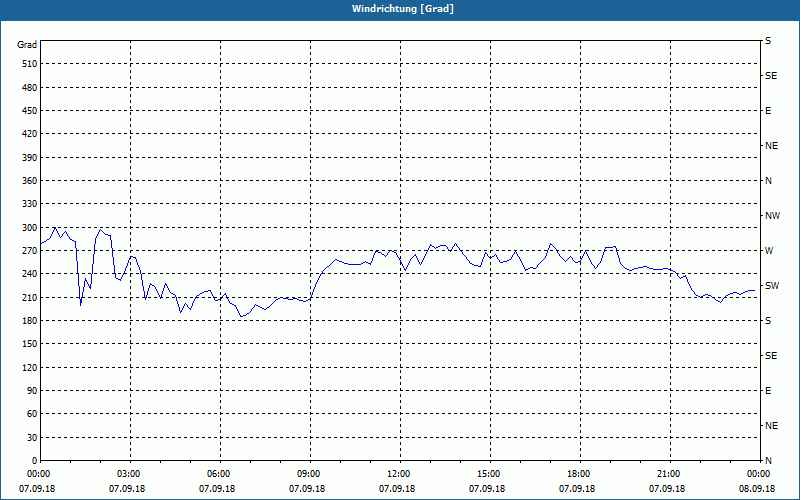The width and height of the screenshot is (800, 500).
Task: Click the 150 y-axis value
Action: coord(30,344)
